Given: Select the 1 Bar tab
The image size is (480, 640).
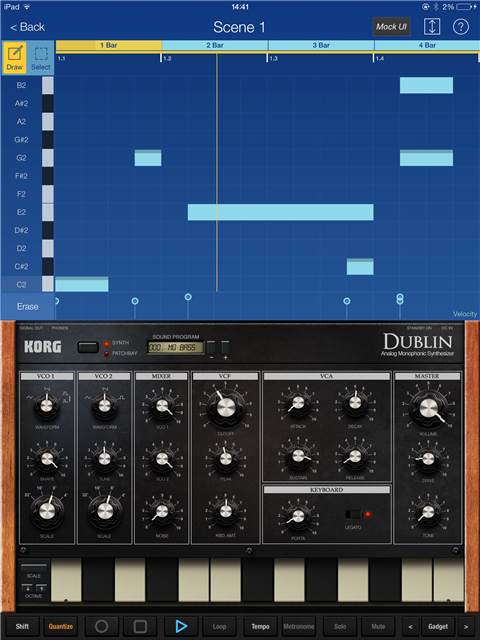Looking at the screenshot, I should [x=109, y=45].
